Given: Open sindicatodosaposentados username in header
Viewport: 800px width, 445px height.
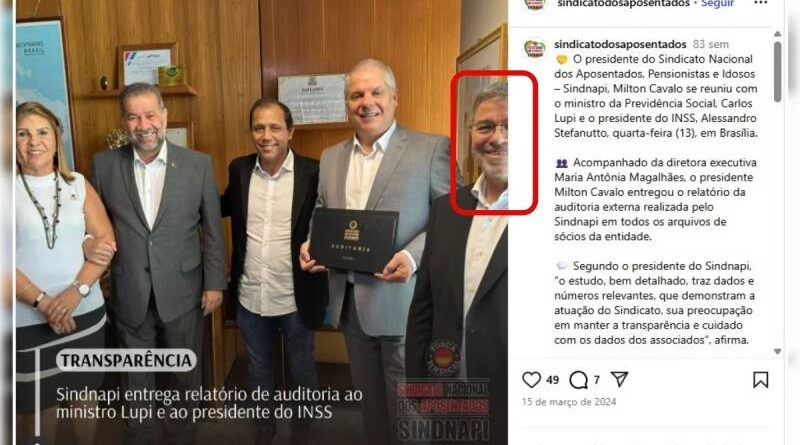Looking at the screenshot, I should click(623, 4).
